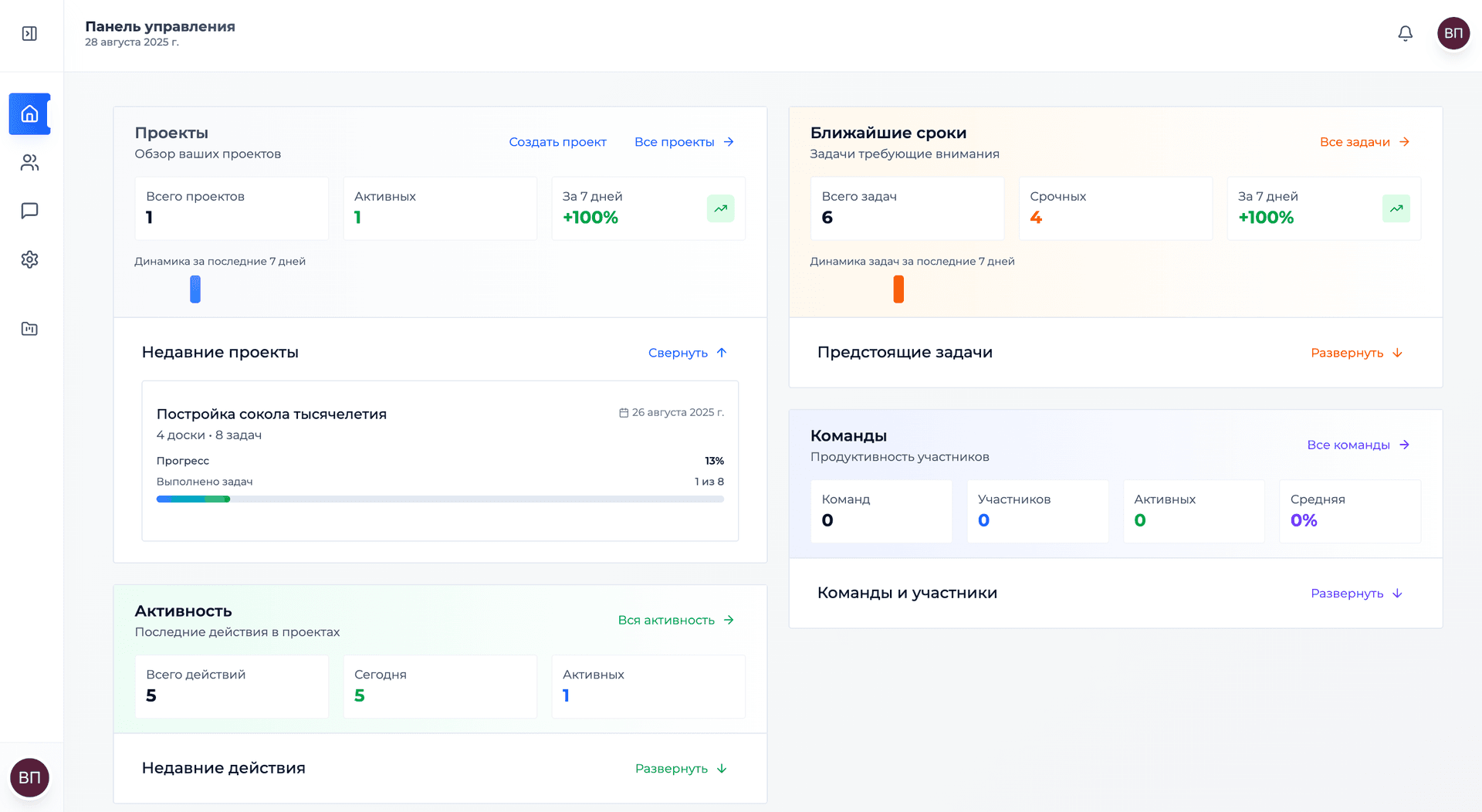Image resolution: width=1482 pixels, height=812 pixels.
Task: Click the Активных teams stat card
Action: pos(1193,512)
